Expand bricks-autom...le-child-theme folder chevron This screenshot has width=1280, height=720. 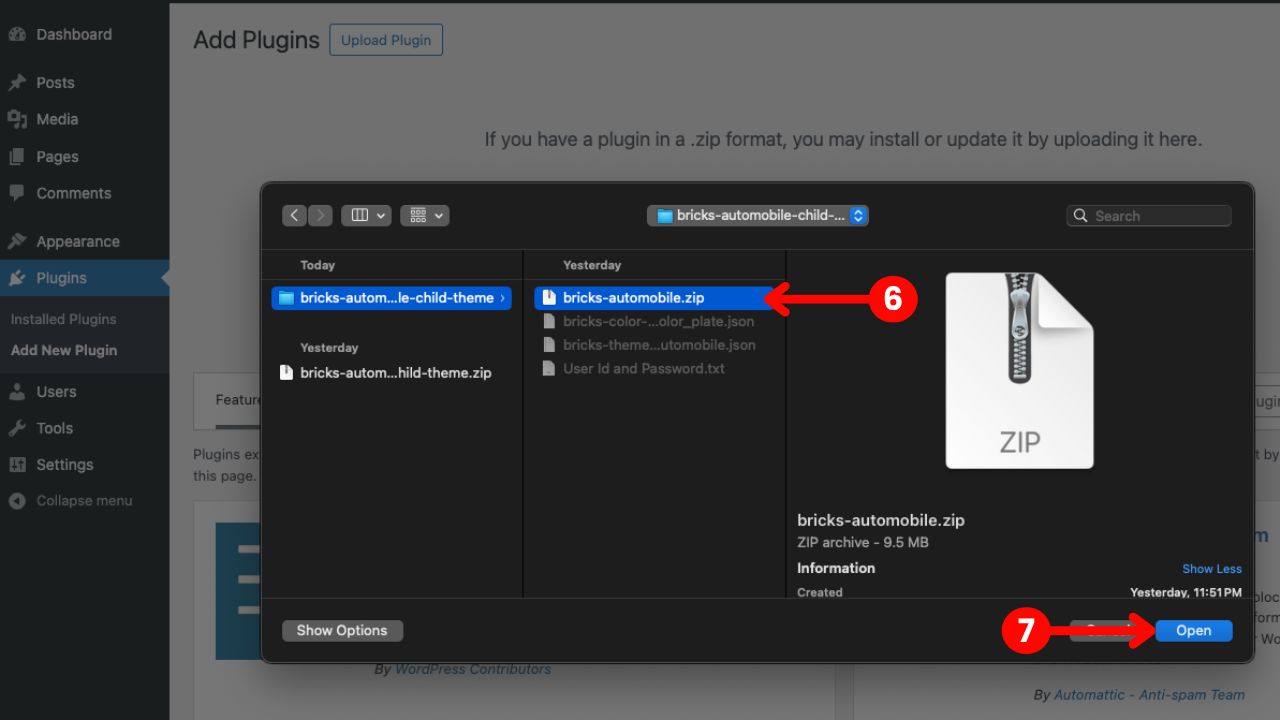point(502,298)
